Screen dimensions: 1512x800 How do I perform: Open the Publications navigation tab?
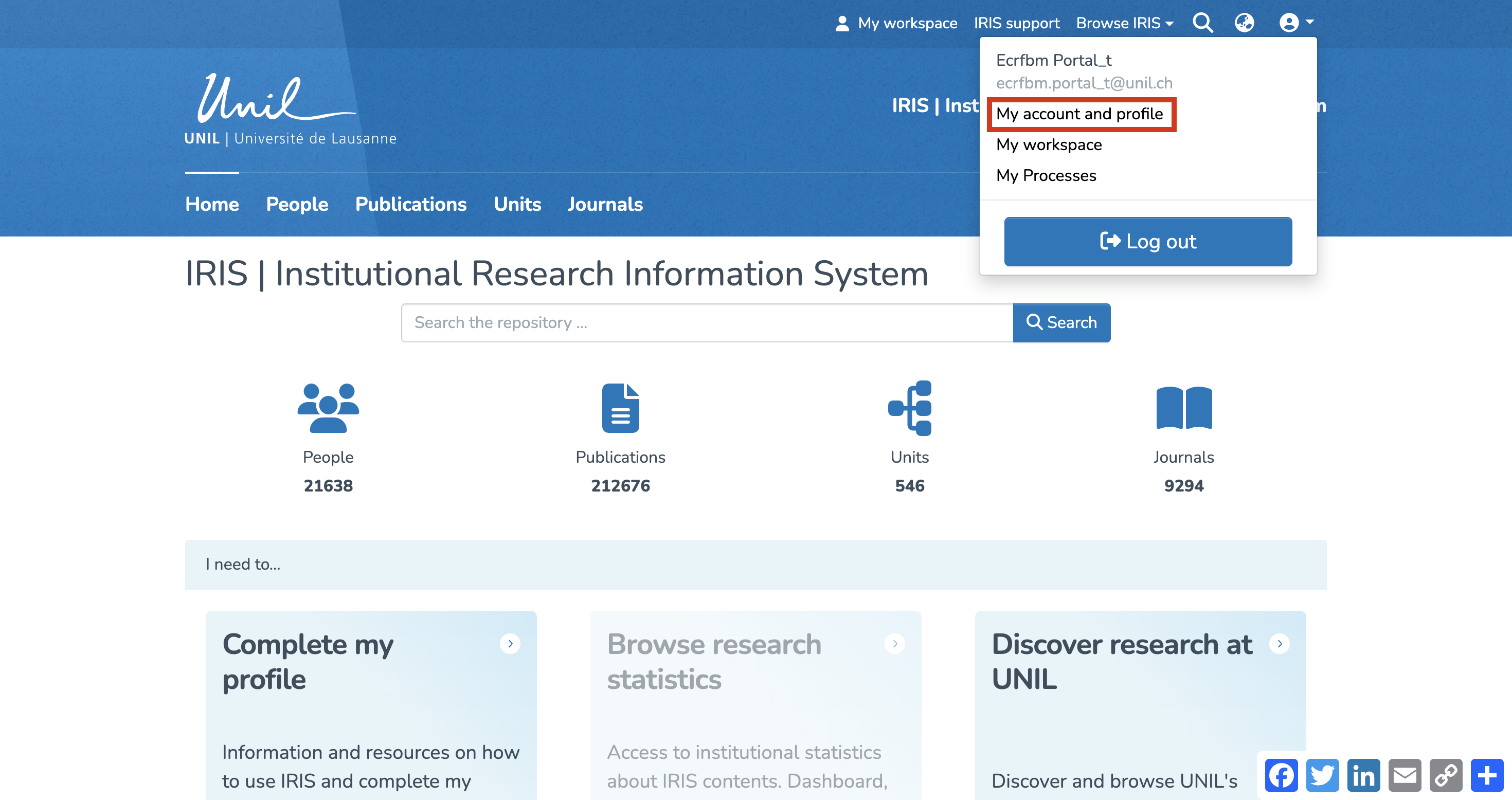[x=410, y=204]
